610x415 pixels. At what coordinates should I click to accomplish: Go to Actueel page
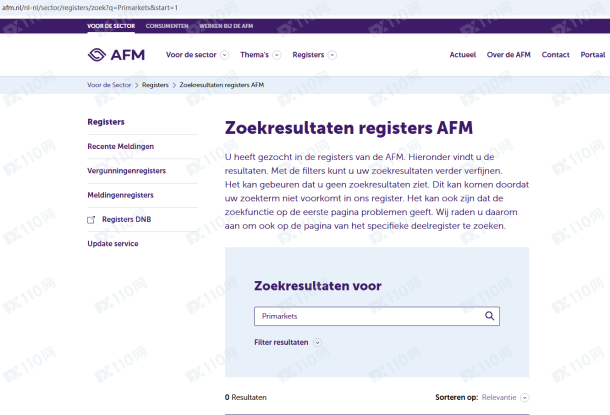[463, 55]
